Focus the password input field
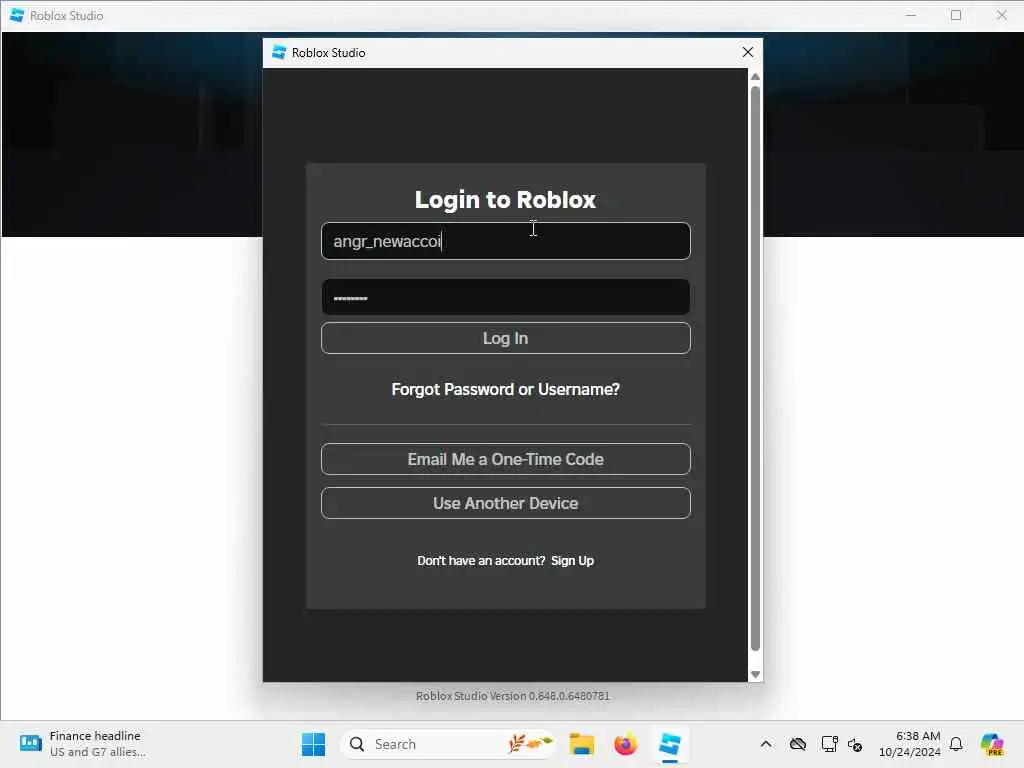 [505, 298]
